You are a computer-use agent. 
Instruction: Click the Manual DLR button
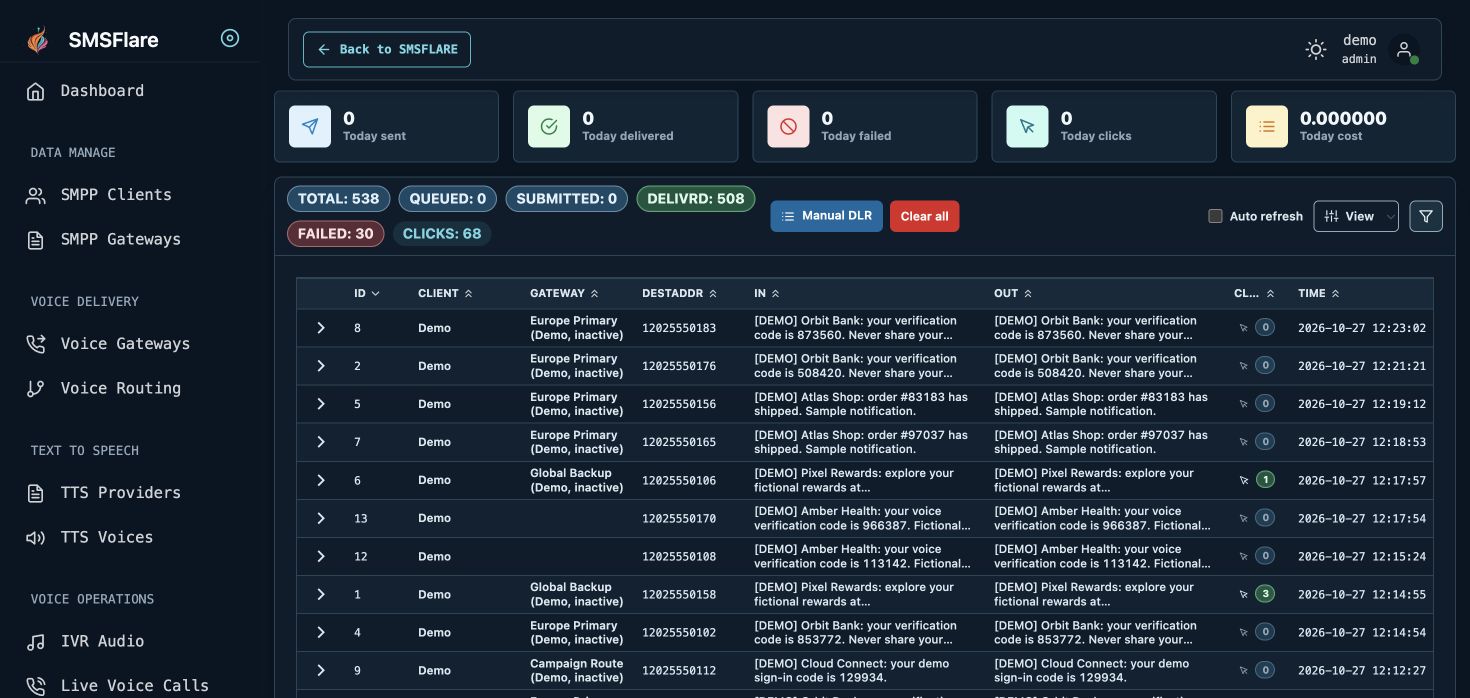click(x=826, y=216)
